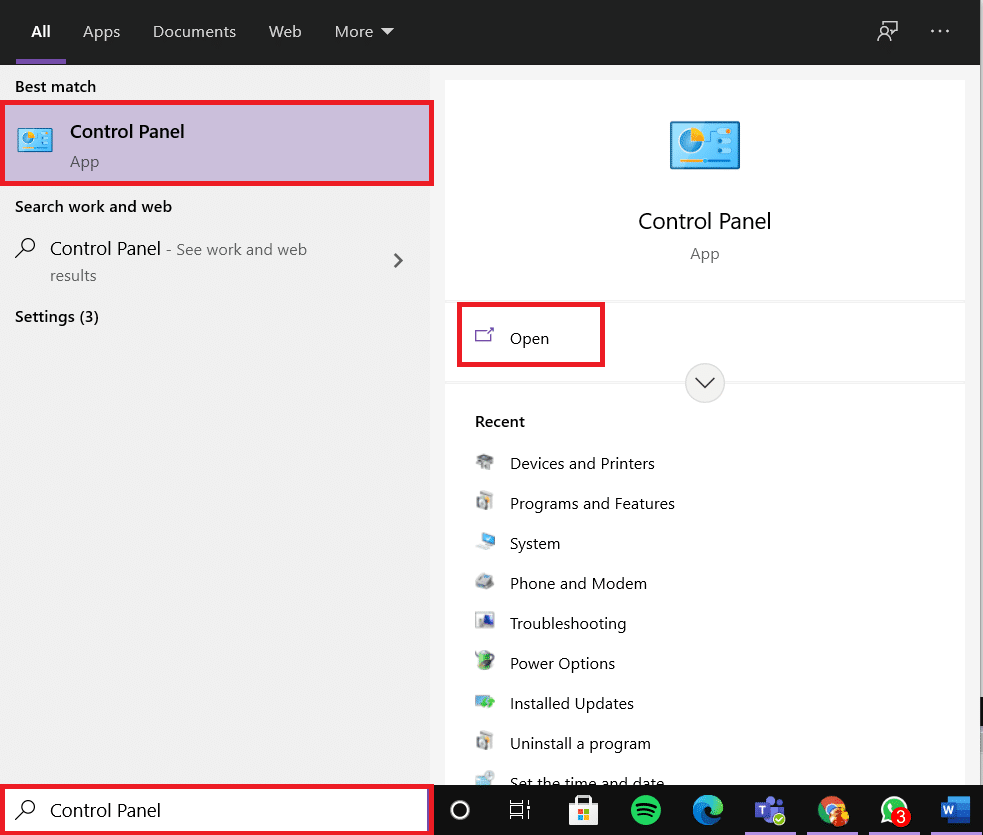Open WhatsApp from the taskbar
This screenshot has width=983, height=835.
click(x=895, y=810)
